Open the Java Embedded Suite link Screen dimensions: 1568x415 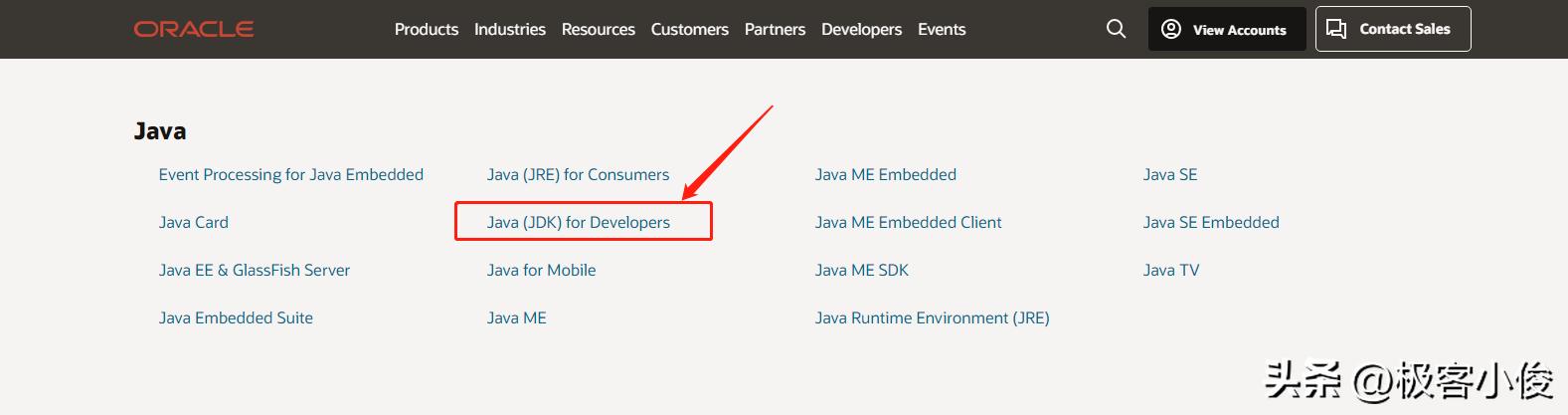coord(236,317)
